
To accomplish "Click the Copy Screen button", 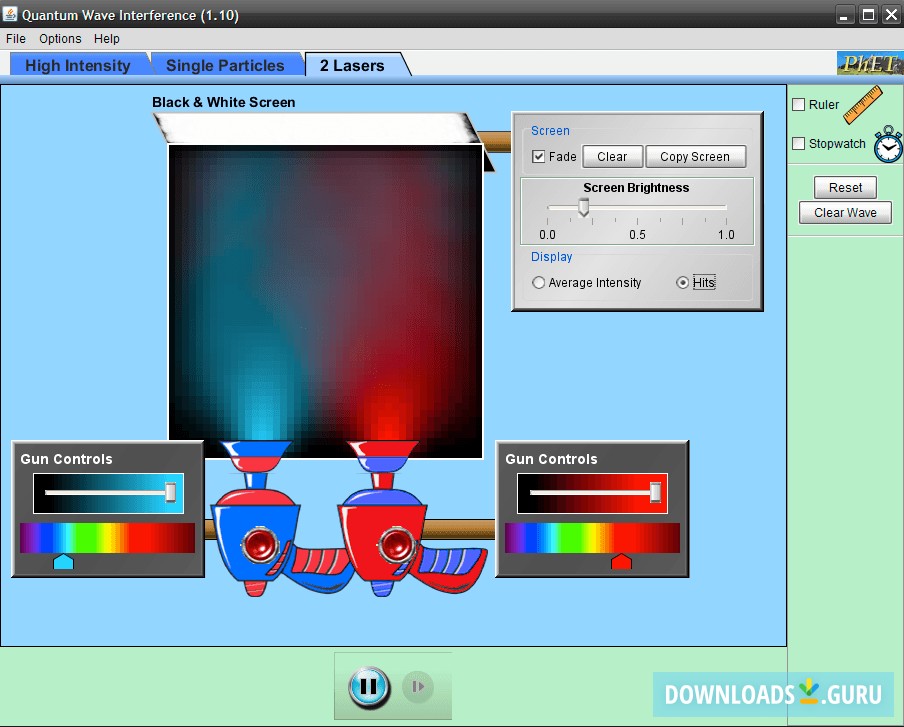I will tap(694, 157).
